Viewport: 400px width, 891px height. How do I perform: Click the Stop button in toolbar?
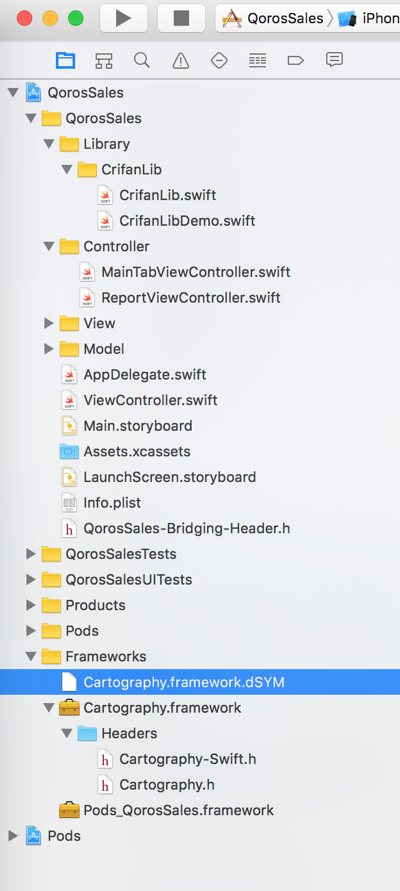click(x=181, y=18)
